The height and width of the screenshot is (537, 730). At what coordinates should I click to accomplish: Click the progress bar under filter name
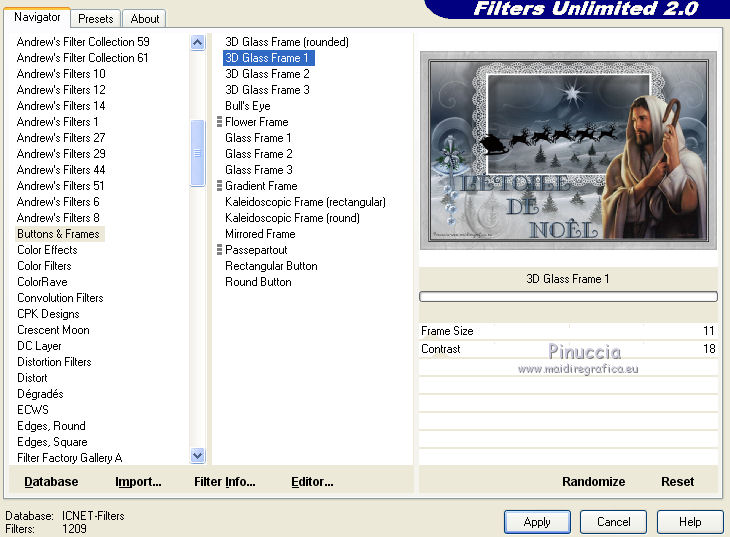click(568, 296)
